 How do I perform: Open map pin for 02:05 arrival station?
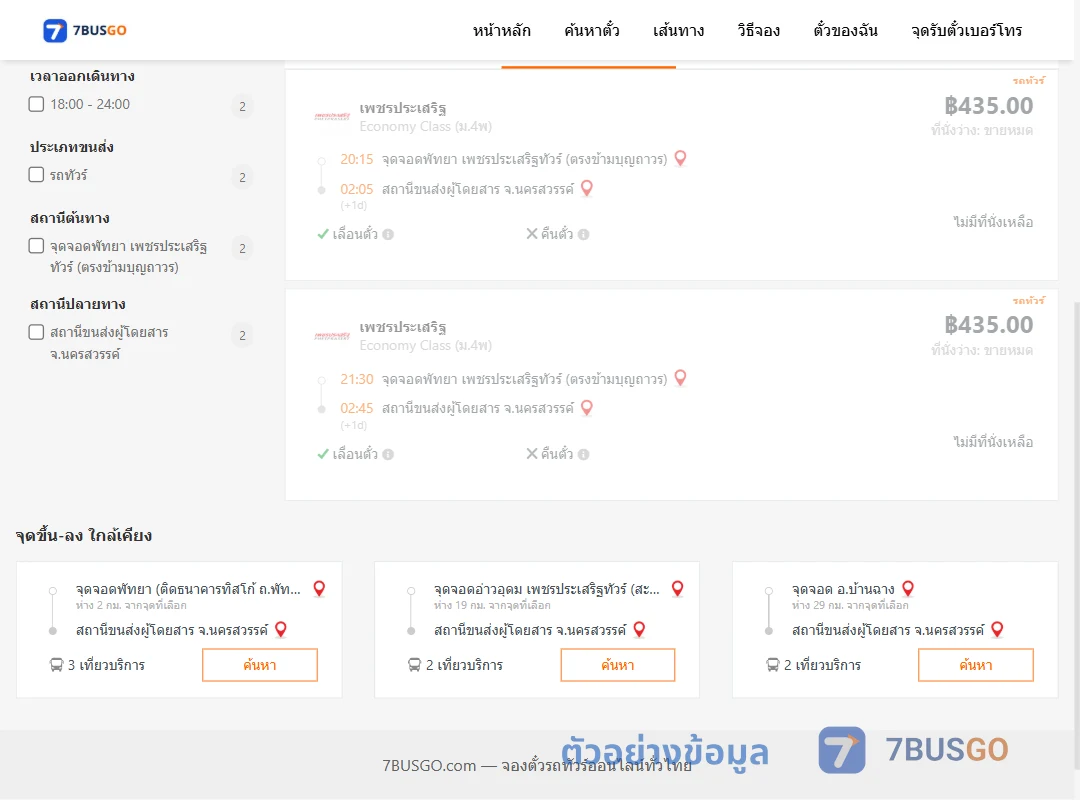click(587, 188)
